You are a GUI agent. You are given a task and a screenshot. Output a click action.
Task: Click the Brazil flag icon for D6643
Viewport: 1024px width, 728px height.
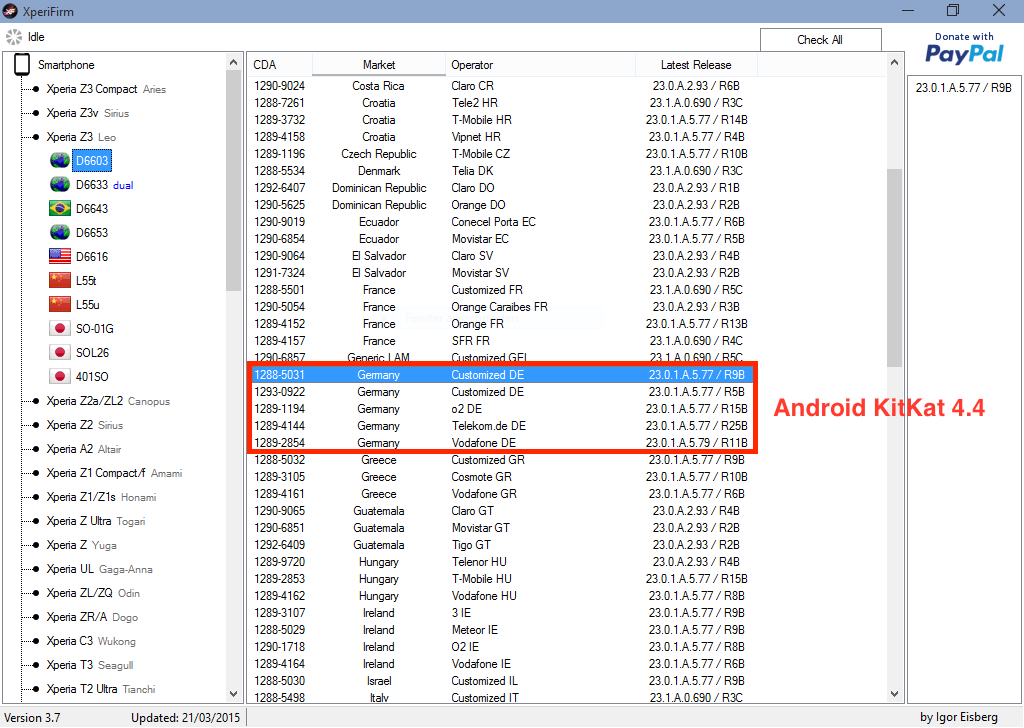[x=60, y=209]
